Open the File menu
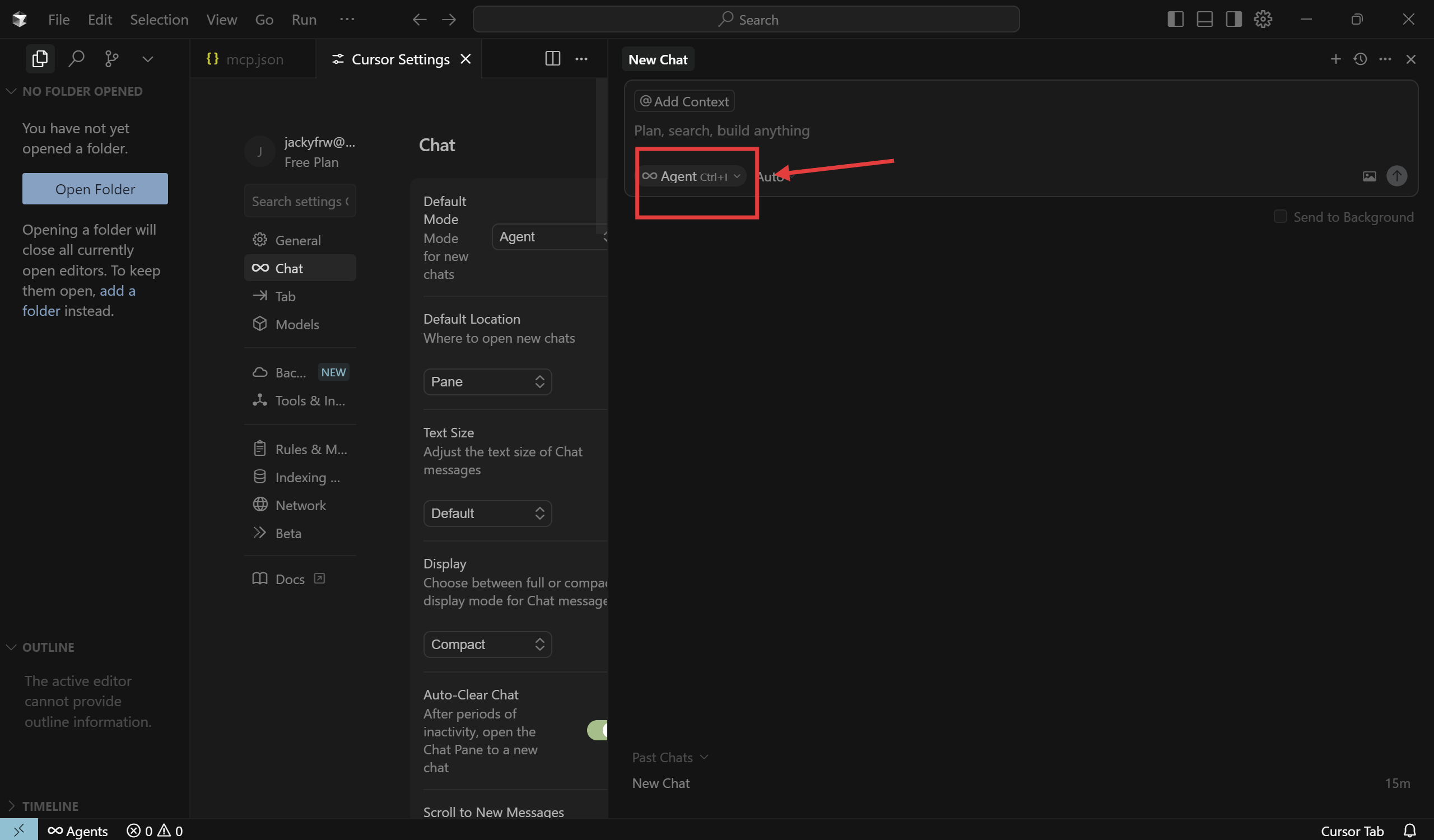 (59, 20)
